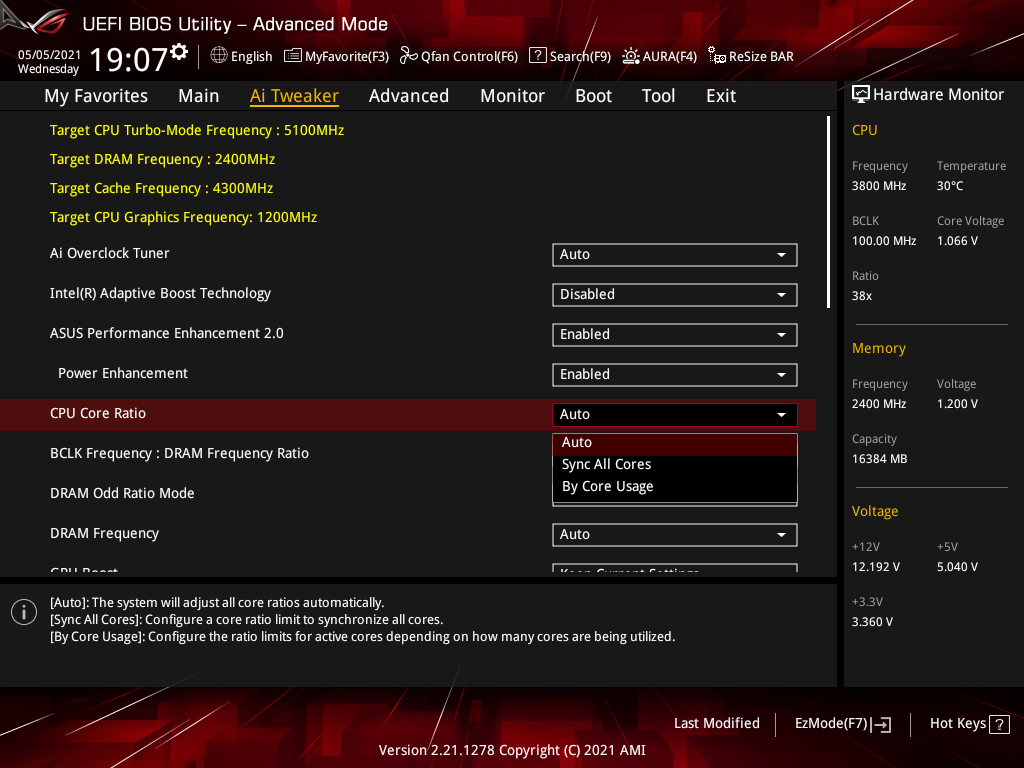The height and width of the screenshot is (768, 1024).
Task: Switch to the Main tab
Action: coord(199,96)
